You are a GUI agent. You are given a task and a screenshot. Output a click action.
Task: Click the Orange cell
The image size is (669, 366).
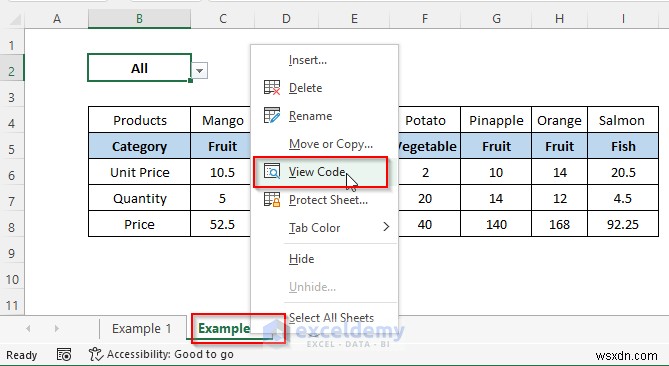[559, 120]
